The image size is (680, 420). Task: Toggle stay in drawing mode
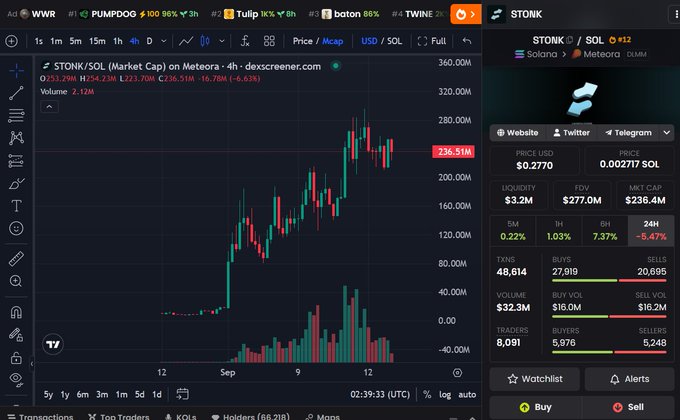click(x=16, y=335)
